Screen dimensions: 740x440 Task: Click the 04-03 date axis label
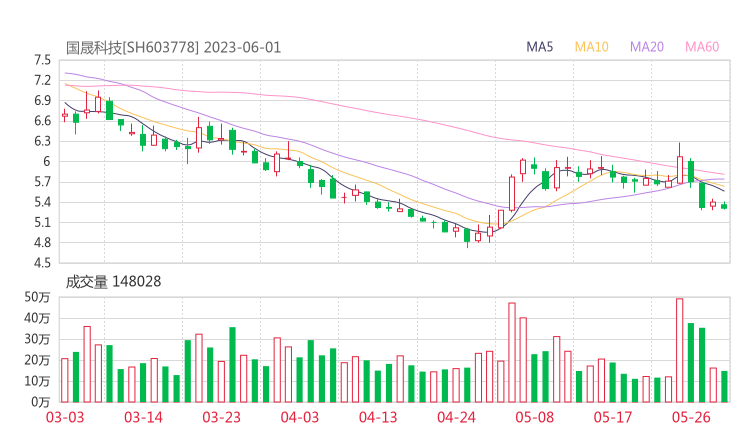coord(300,417)
